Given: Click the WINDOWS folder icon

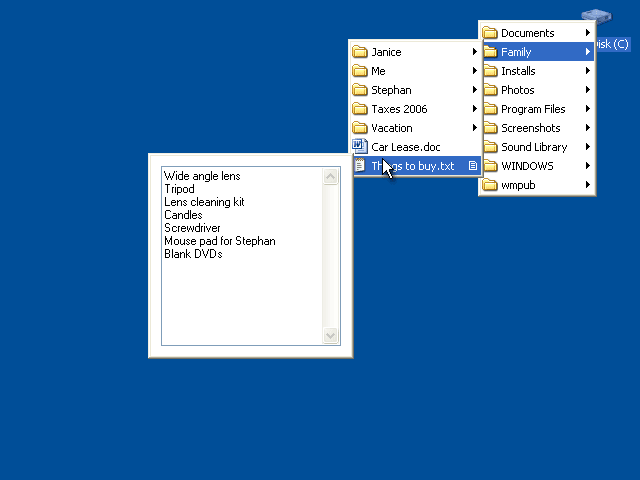Looking at the screenshot, I should (490, 166).
